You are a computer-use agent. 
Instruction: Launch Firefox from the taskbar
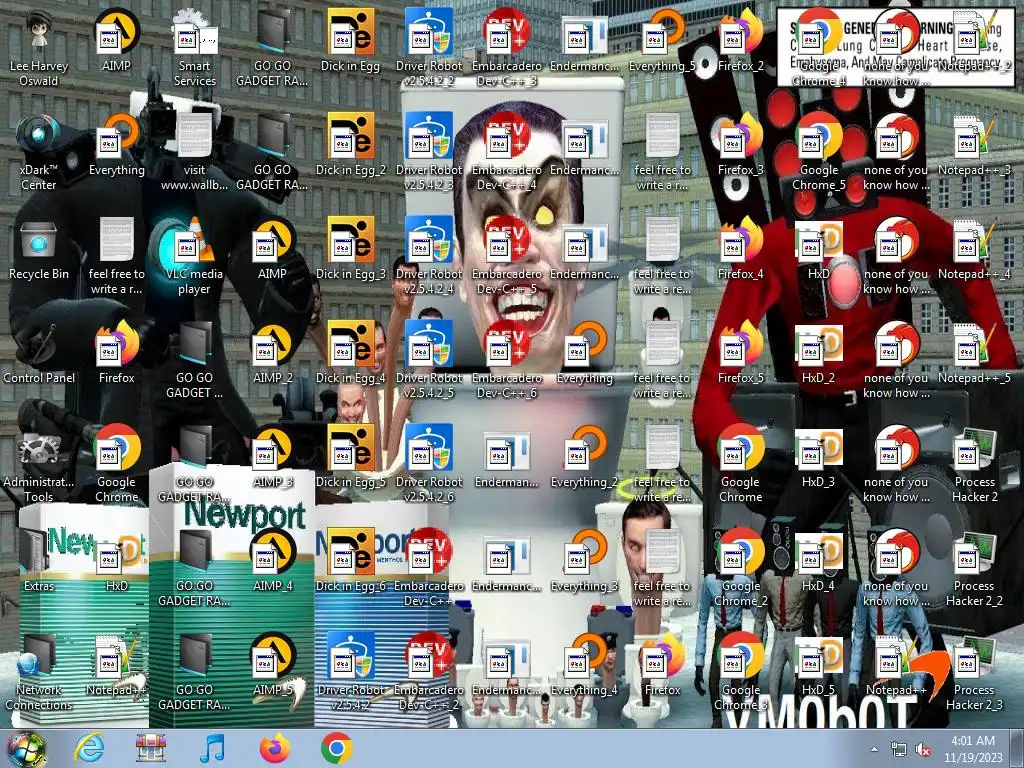click(x=274, y=749)
